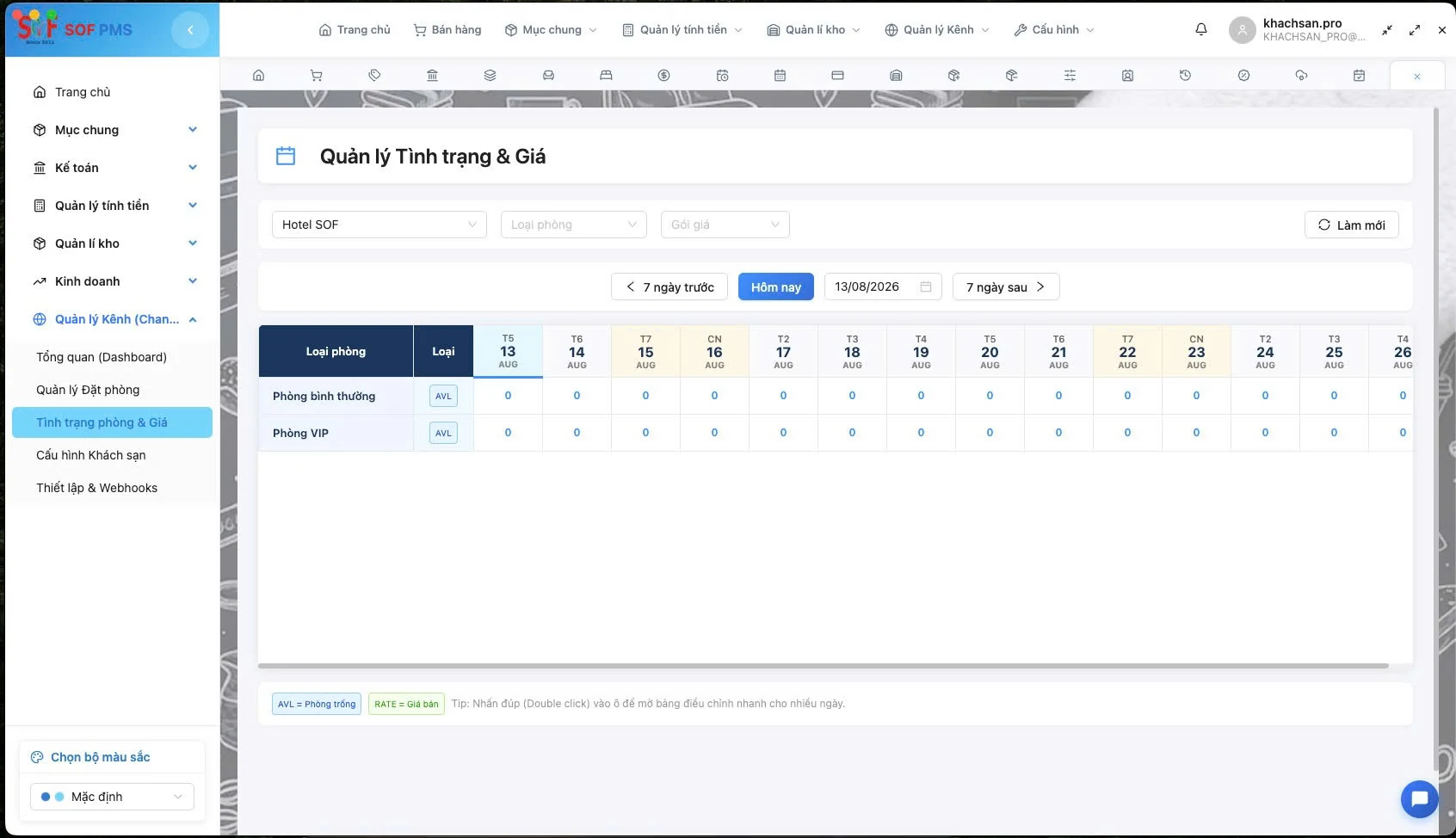Click the bed shortcut icon

(606, 76)
